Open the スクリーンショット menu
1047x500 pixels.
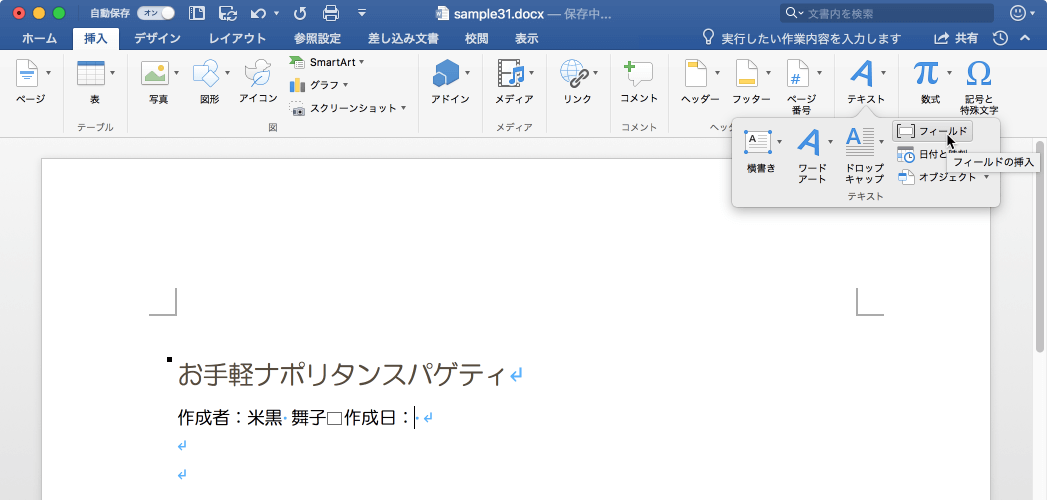click(x=348, y=108)
